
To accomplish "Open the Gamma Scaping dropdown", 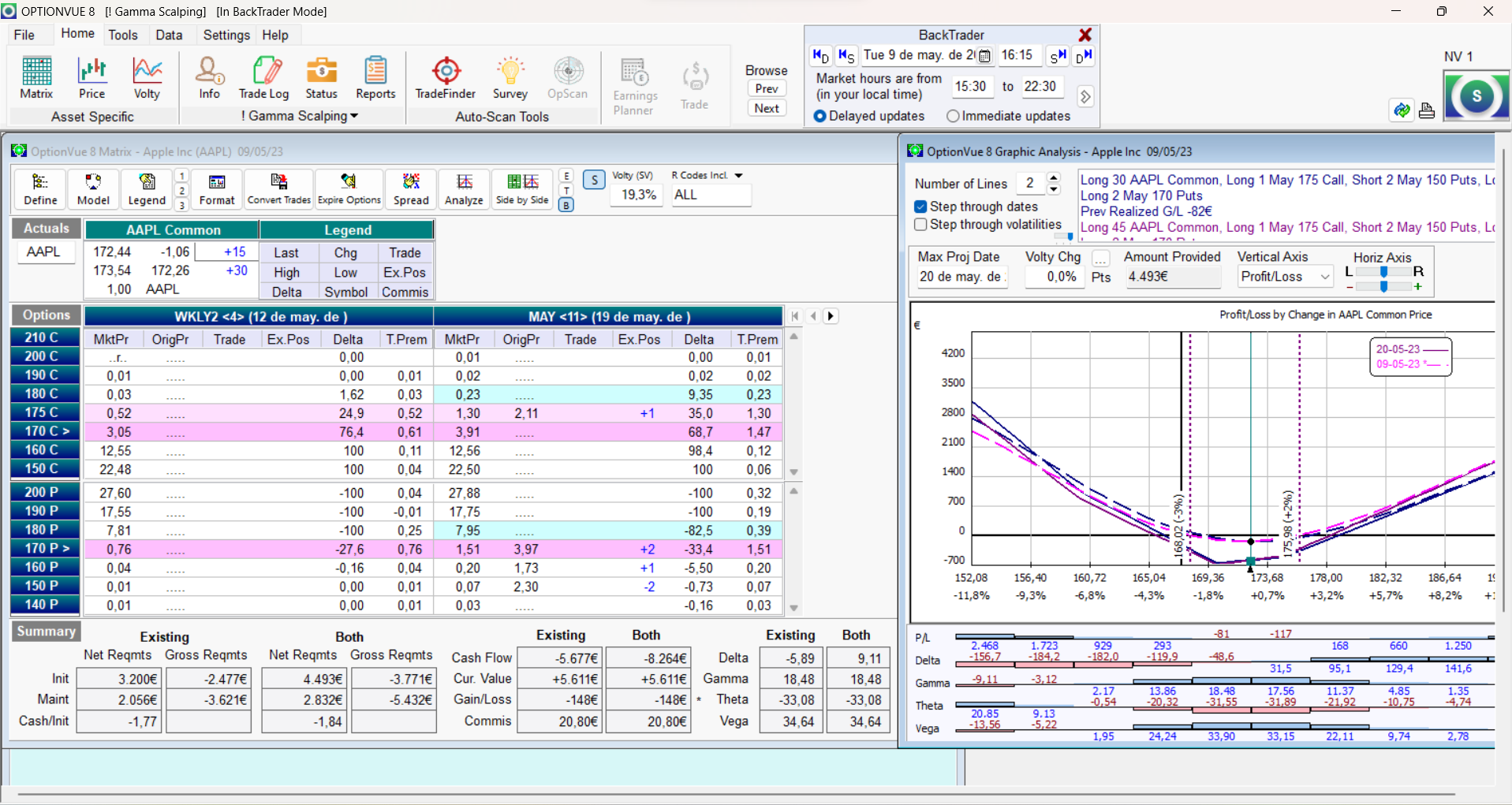I will (300, 116).
